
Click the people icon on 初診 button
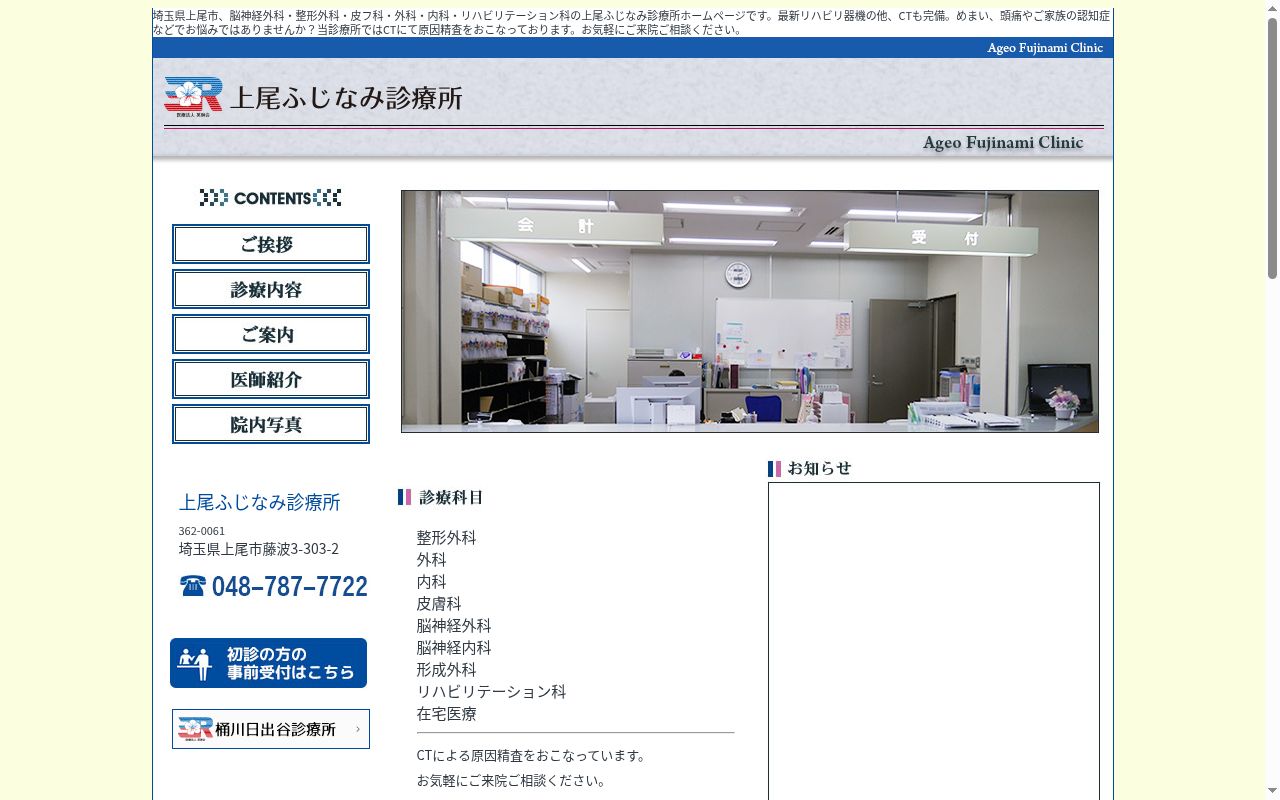point(195,663)
